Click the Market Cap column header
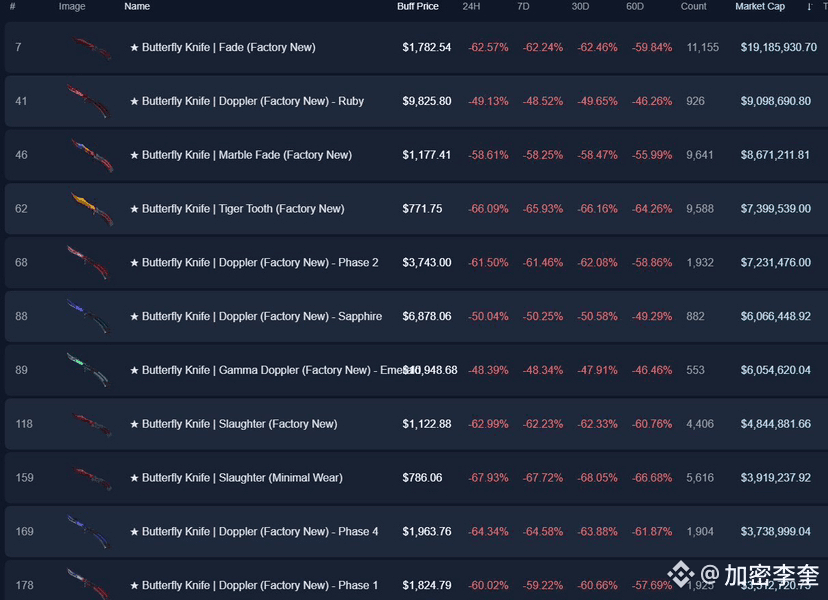The width and height of the screenshot is (828, 600). pyautogui.click(x=760, y=7)
